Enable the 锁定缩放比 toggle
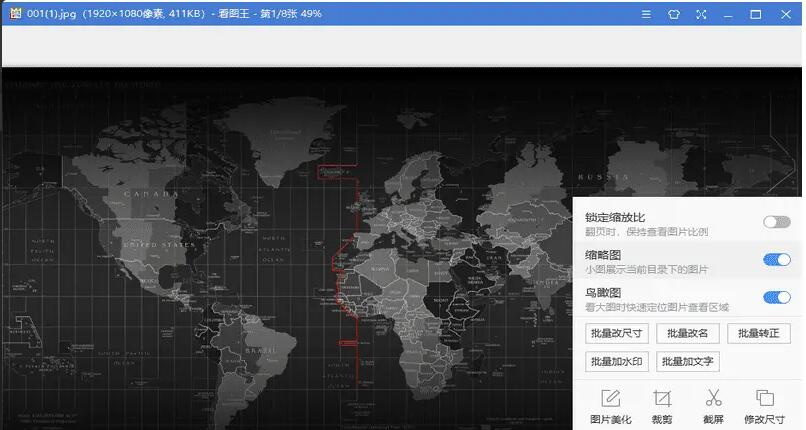806x430 pixels. (x=776, y=222)
